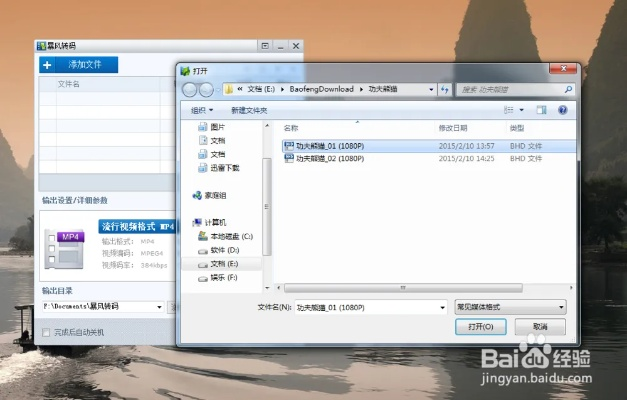Open 软件 (D:) drive
Screen dimensions: 627x400
[224, 250]
